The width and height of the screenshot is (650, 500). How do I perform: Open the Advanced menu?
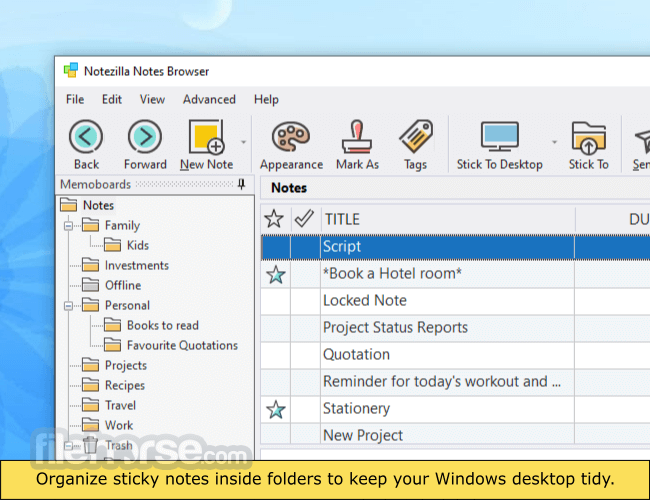(209, 100)
